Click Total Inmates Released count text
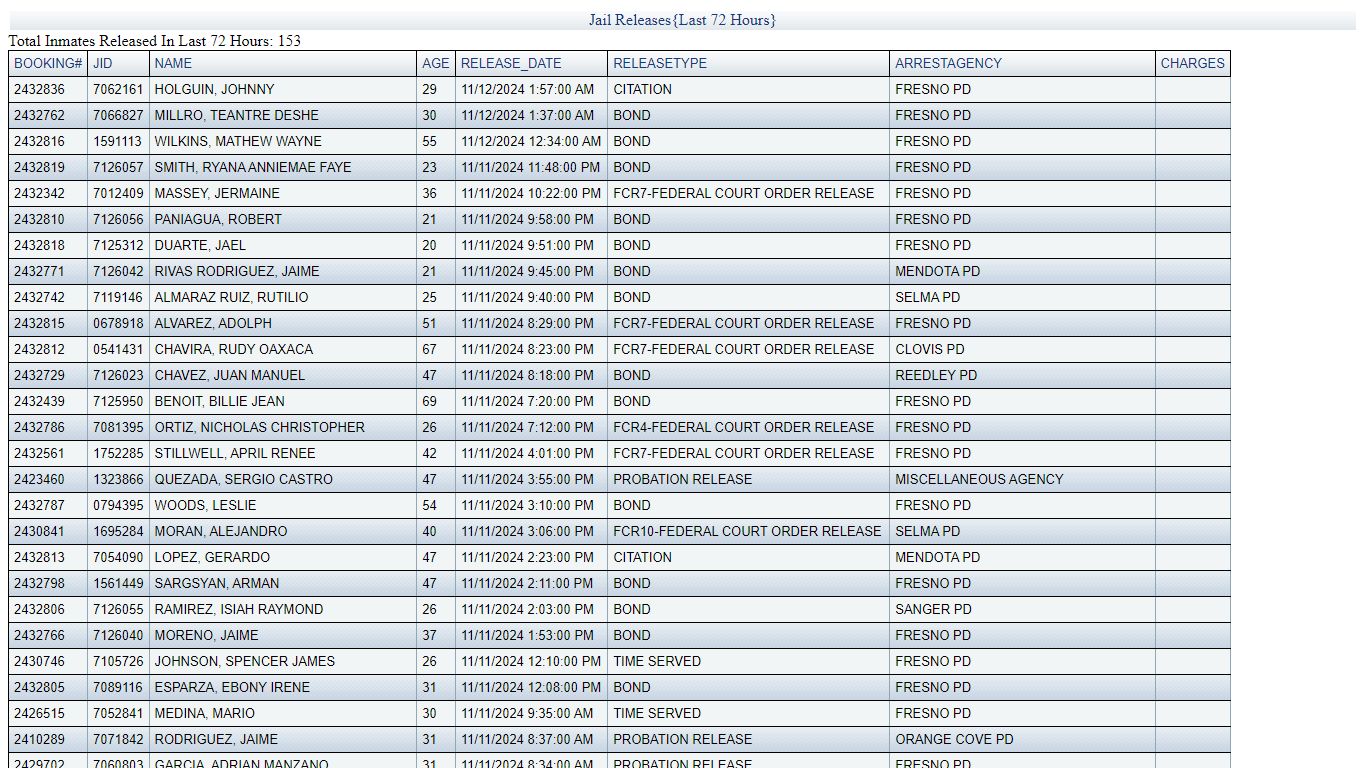1366x768 pixels. (x=155, y=41)
